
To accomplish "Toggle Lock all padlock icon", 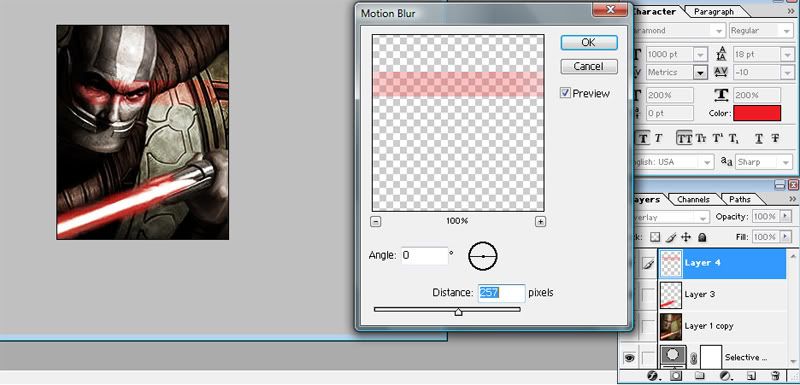I will pyautogui.click(x=702, y=237).
